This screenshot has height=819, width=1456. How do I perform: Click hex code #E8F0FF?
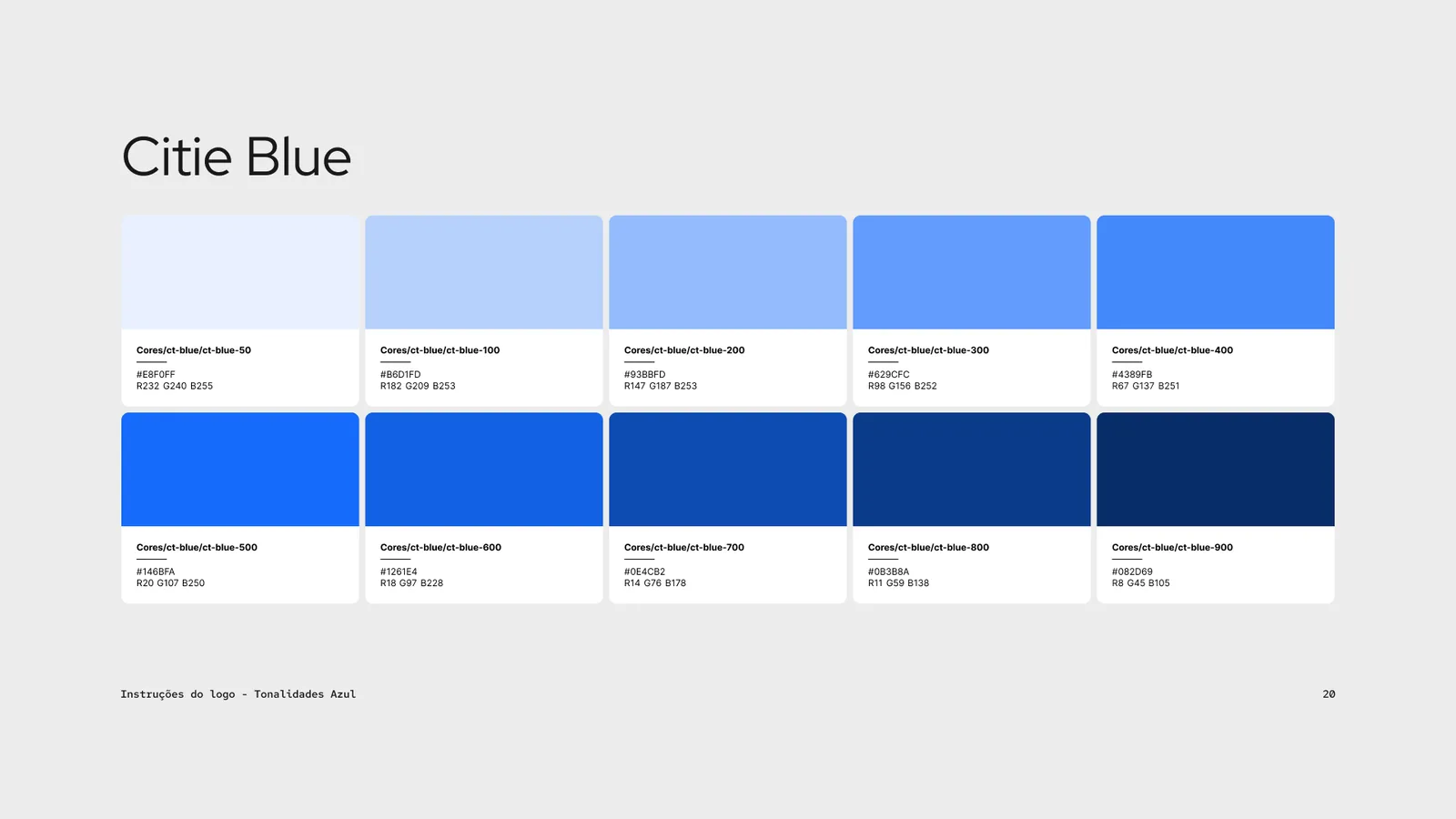point(156,375)
